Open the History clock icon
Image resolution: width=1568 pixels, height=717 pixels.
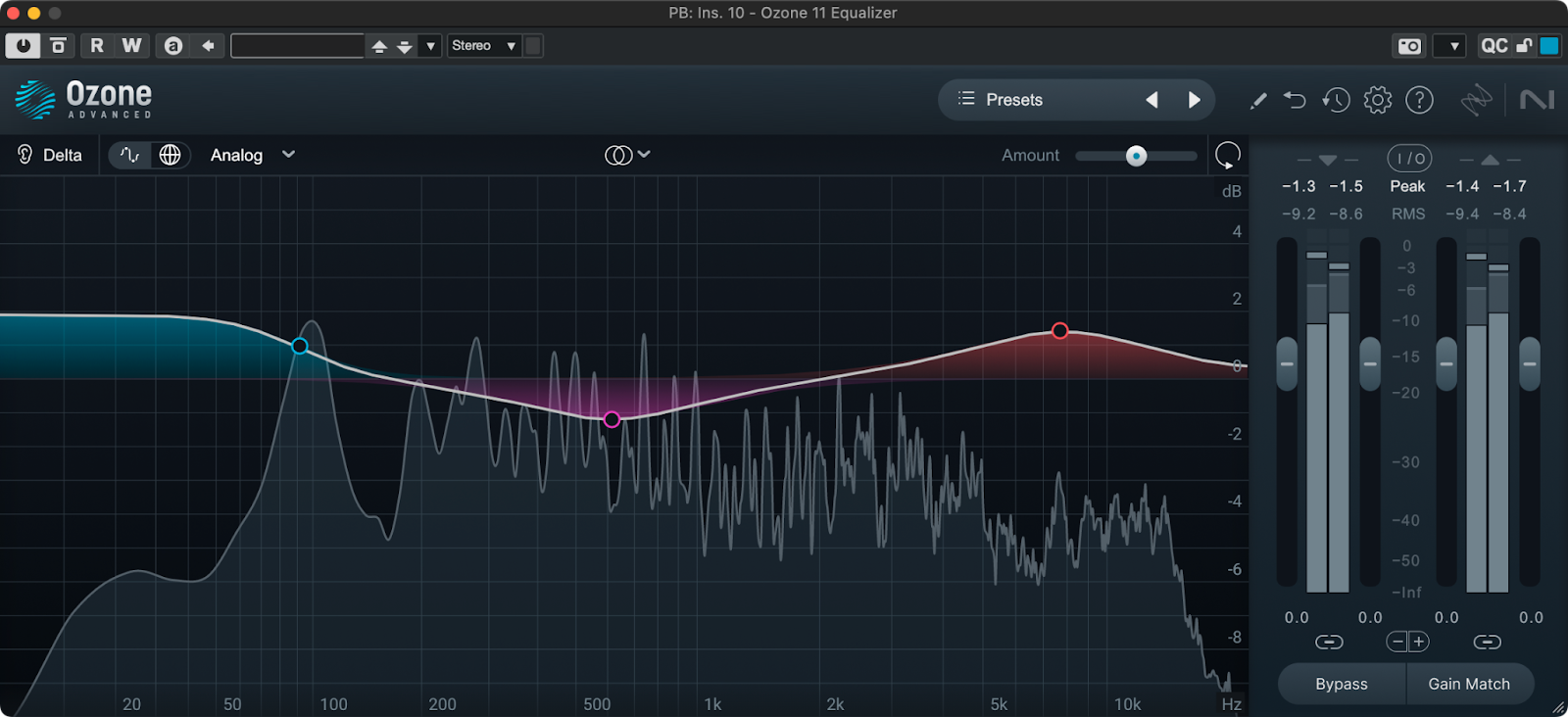pyautogui.click(x=1335, y=100)
